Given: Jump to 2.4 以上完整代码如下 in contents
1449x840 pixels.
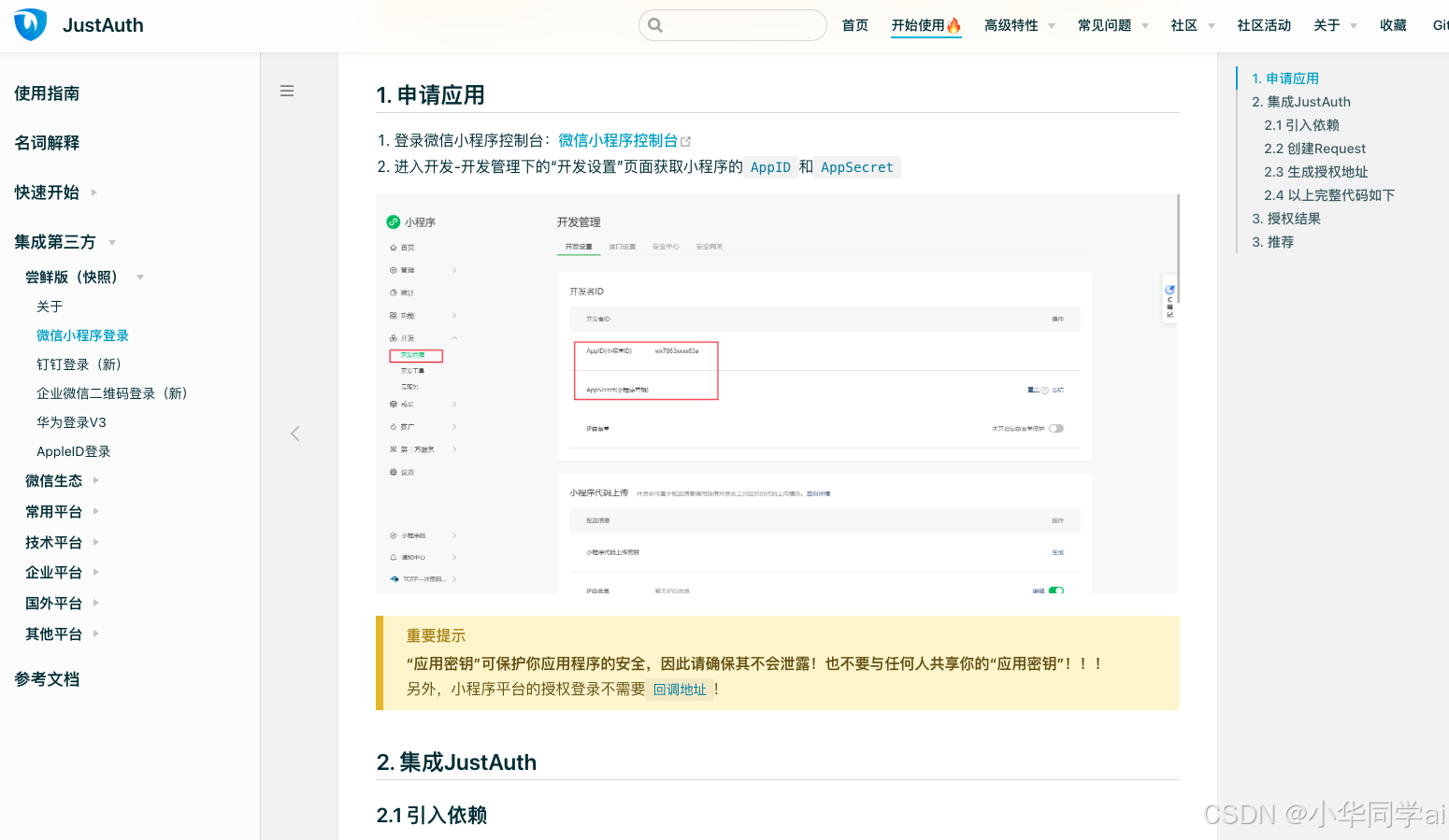Looking at the screenshot, I should pos(1329,195).
